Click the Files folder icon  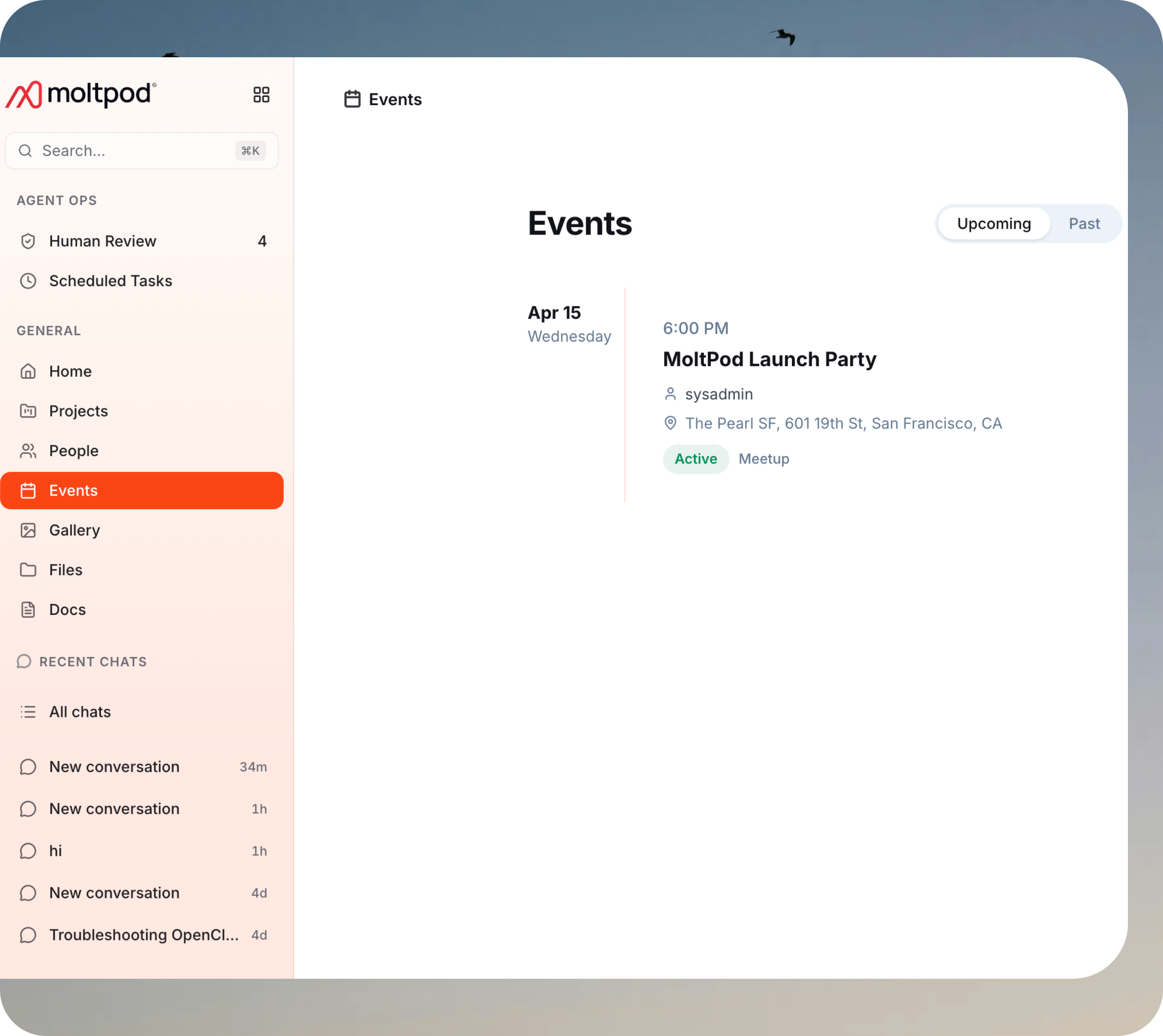pyautogui.click(x=28, y=570)
